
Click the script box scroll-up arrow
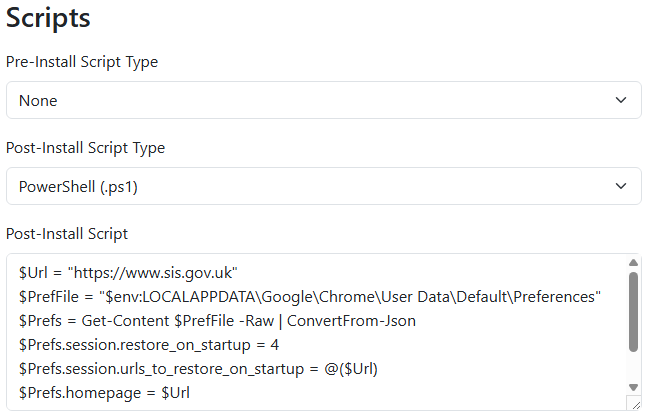point(633,264)
